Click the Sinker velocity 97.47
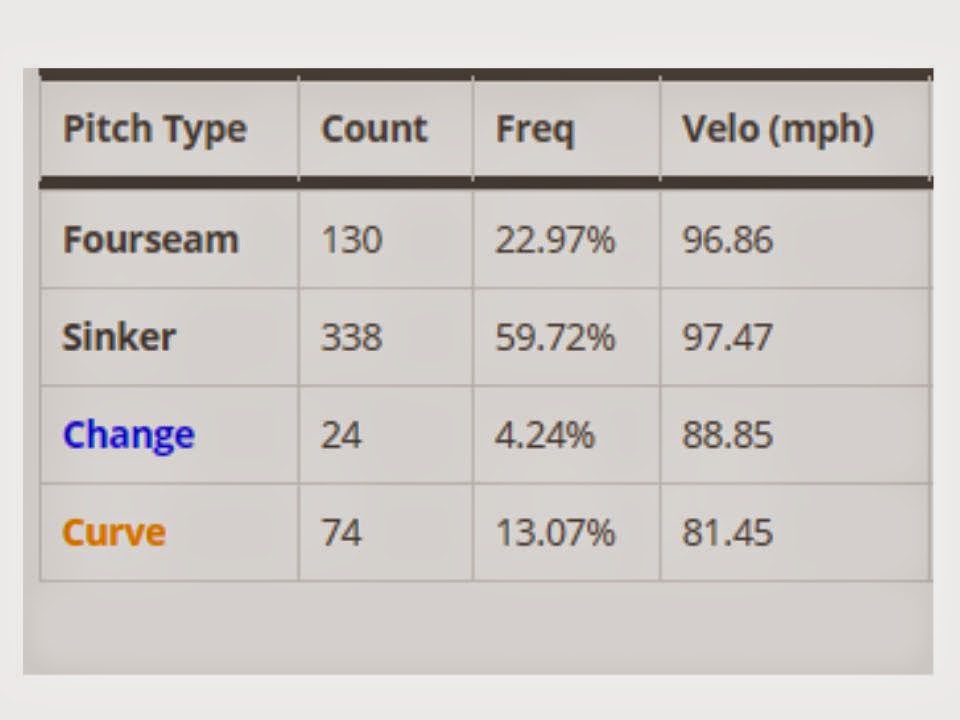Image resolution: width=960 pixels, height=720 pixels. tap(727, 337)
